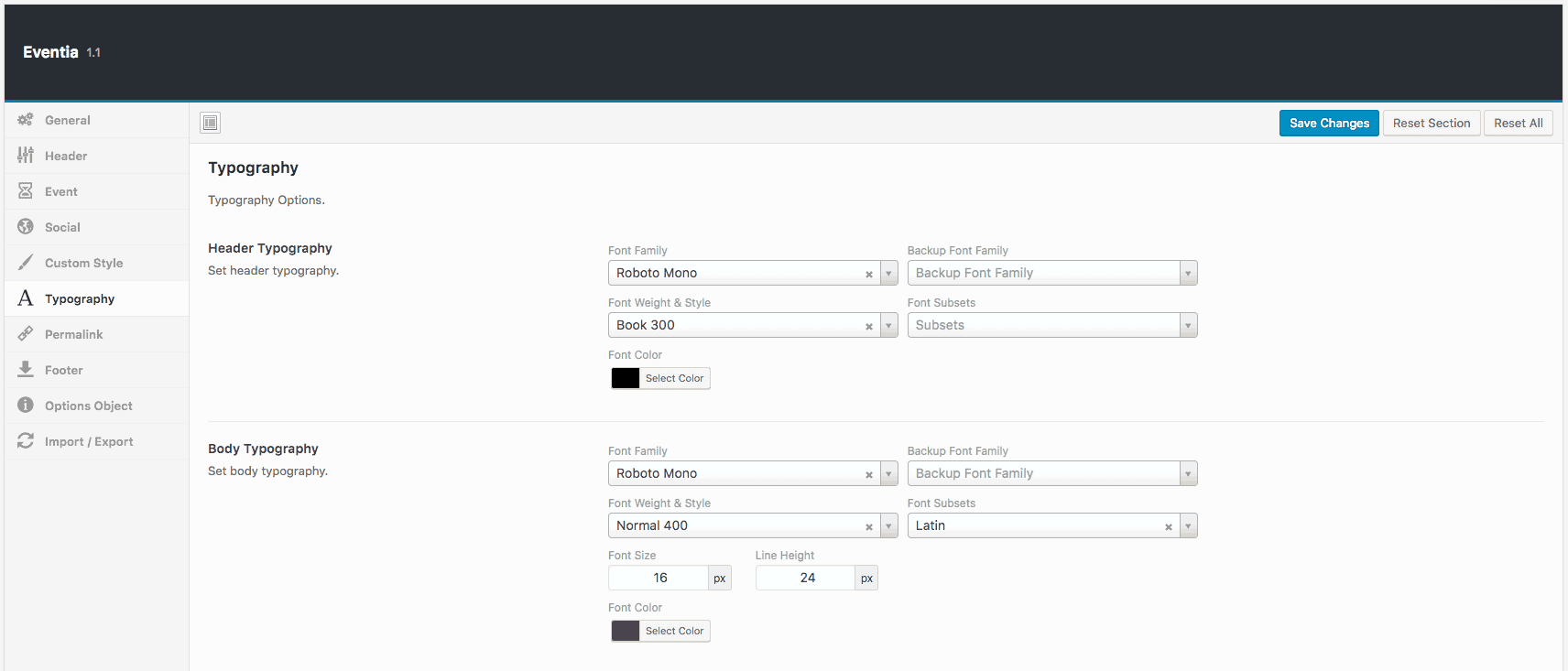
Task: Open the Header Book 300 weight dropdown
Action: tap(888, 325)
